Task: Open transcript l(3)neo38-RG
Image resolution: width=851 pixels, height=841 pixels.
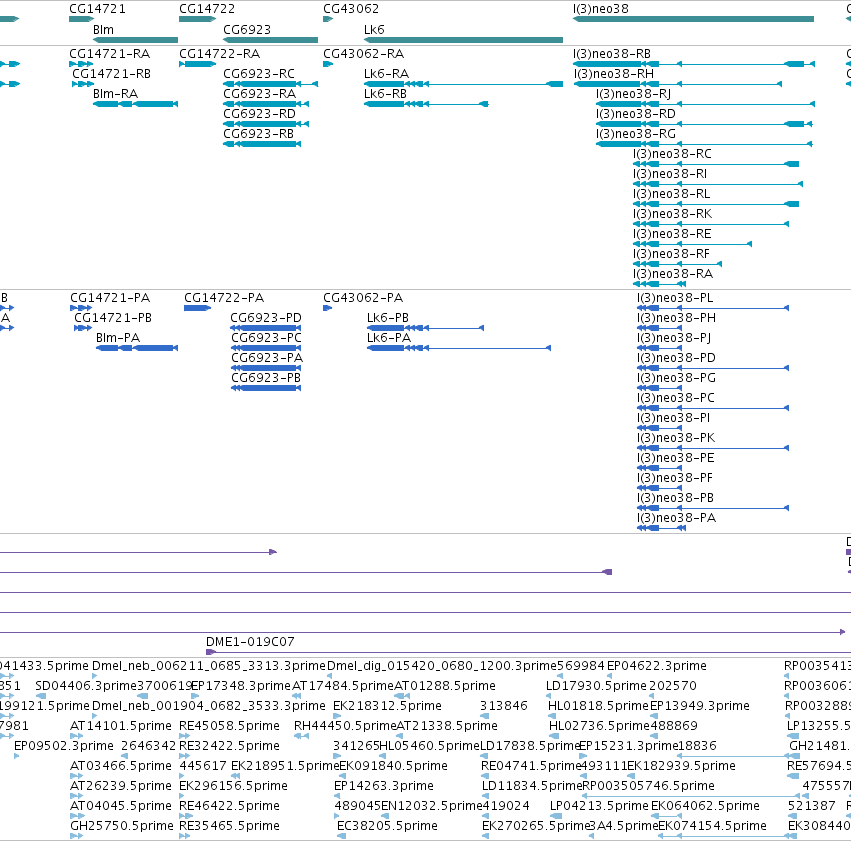Action: [636, 134]
